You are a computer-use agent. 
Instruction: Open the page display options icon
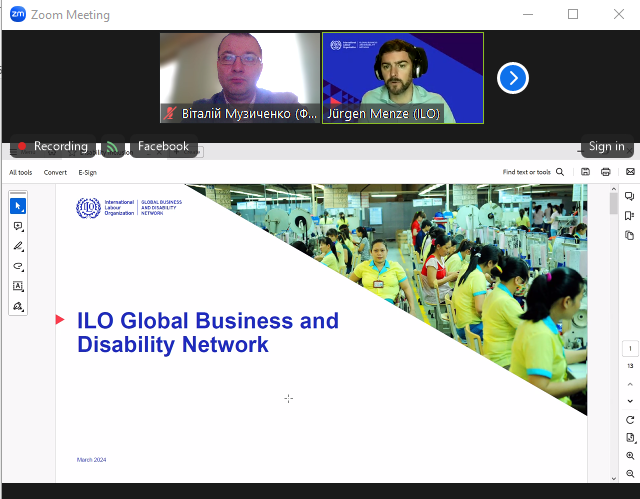coord(630,438)
